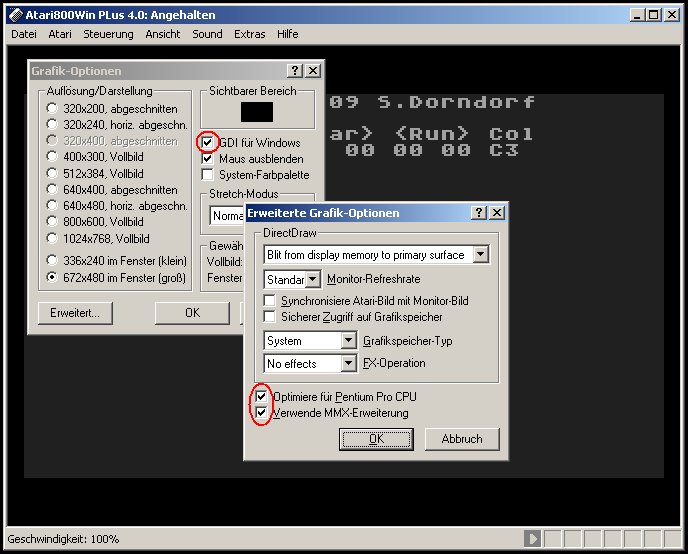
Task: Click the Abbruch button
Action: [462, 439]
